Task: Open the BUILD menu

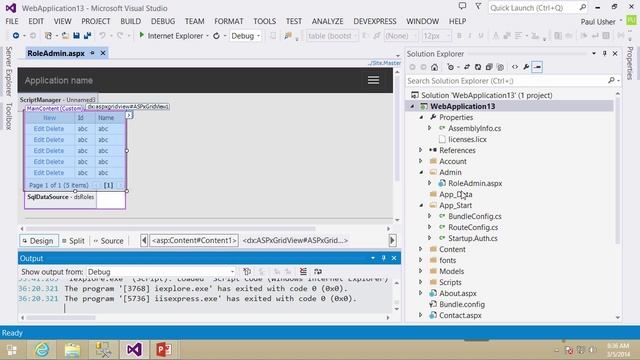Action: (x=131, y=21)
